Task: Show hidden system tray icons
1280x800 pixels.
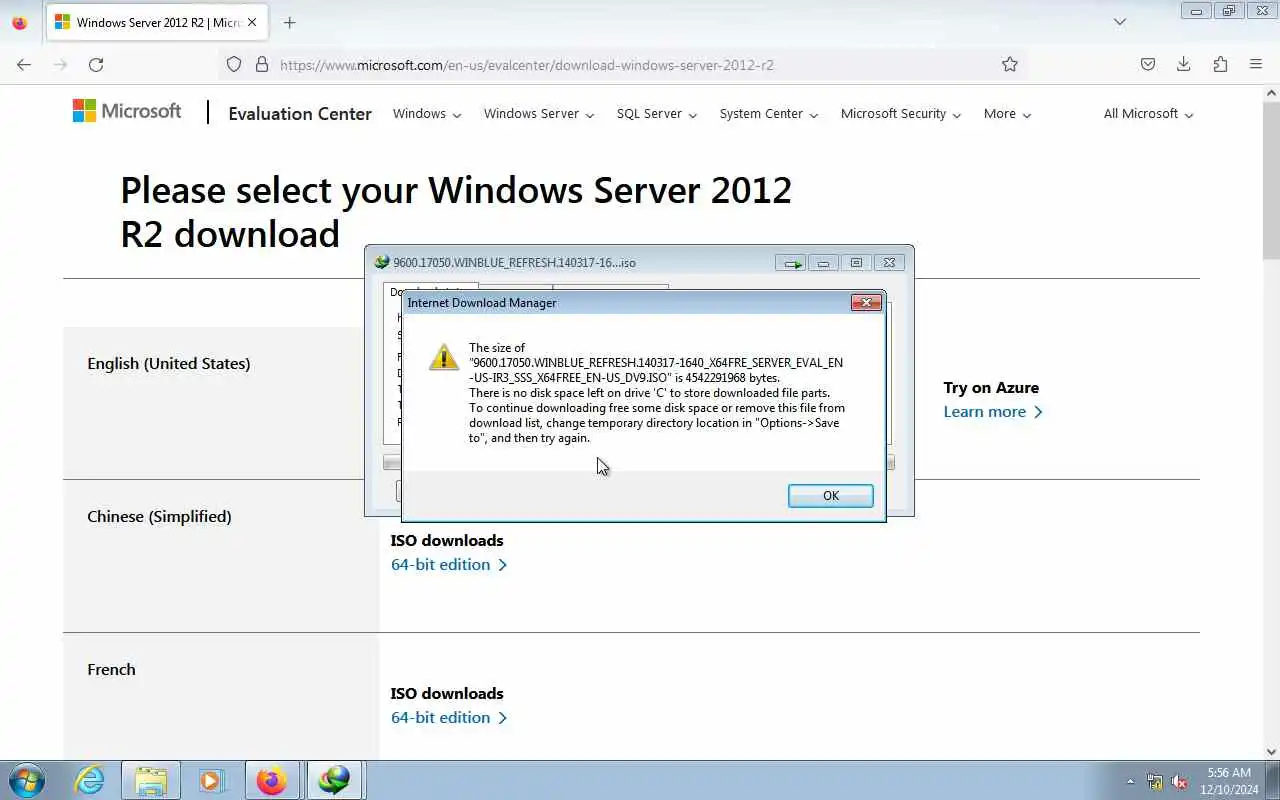Action: point(1131,781)
